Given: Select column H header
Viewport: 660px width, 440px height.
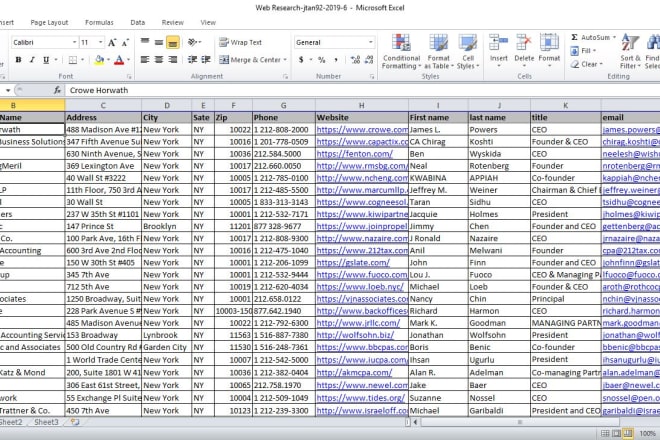Looking at the screenshot, I should click(362, 105).
